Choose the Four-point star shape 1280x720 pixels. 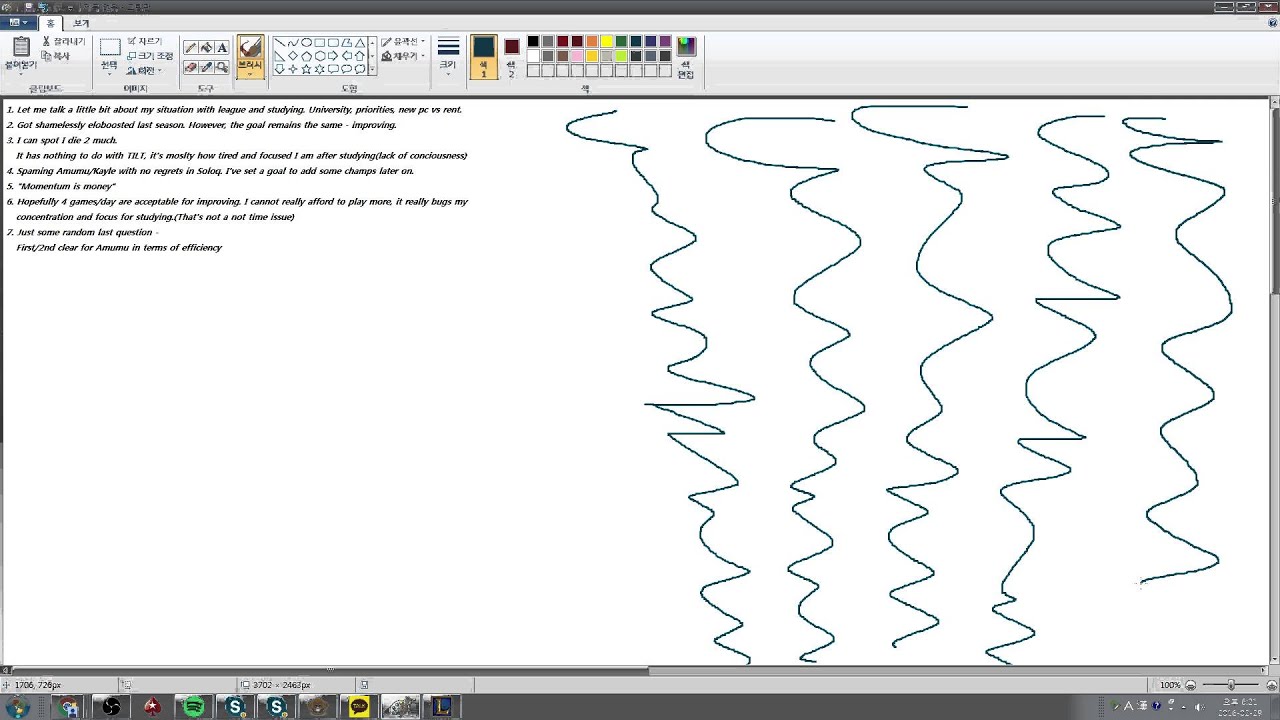click(293, 69)
